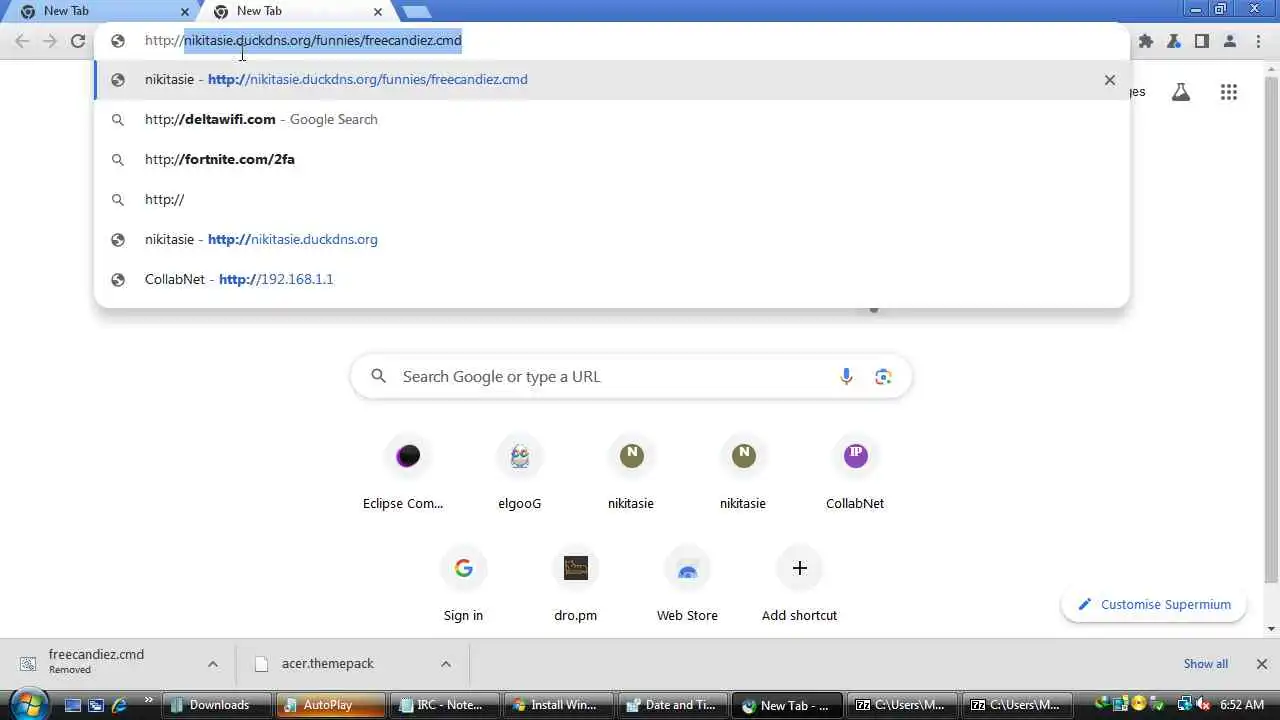
Task: Choose the fortnite.com/2fa suggestion
Action: tap(611, 160)
